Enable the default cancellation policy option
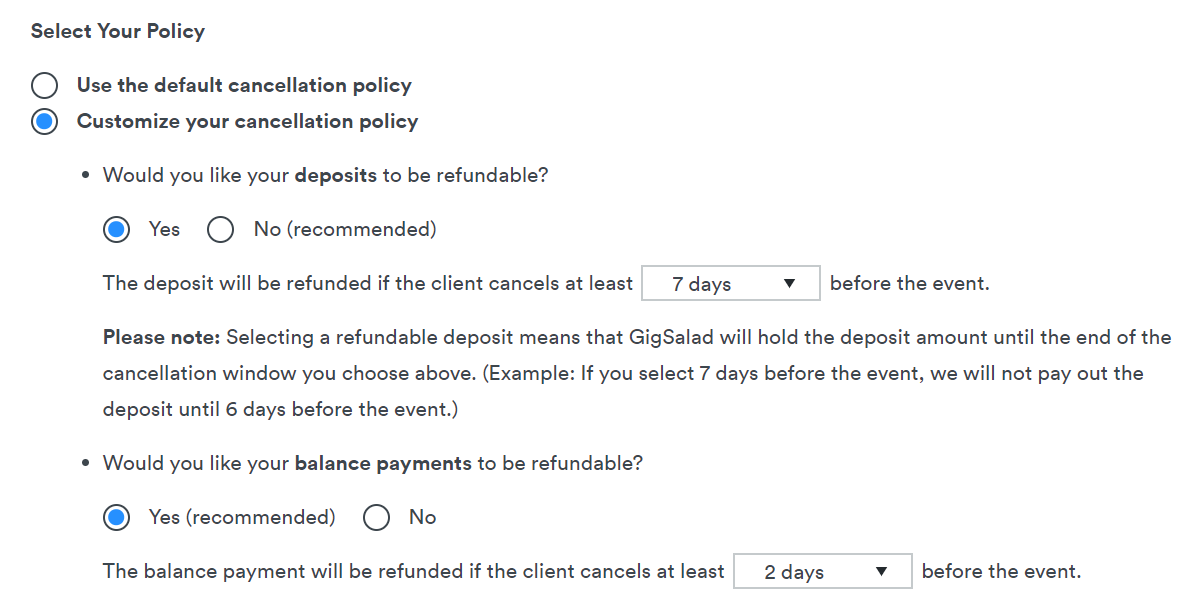 (44, 85)
